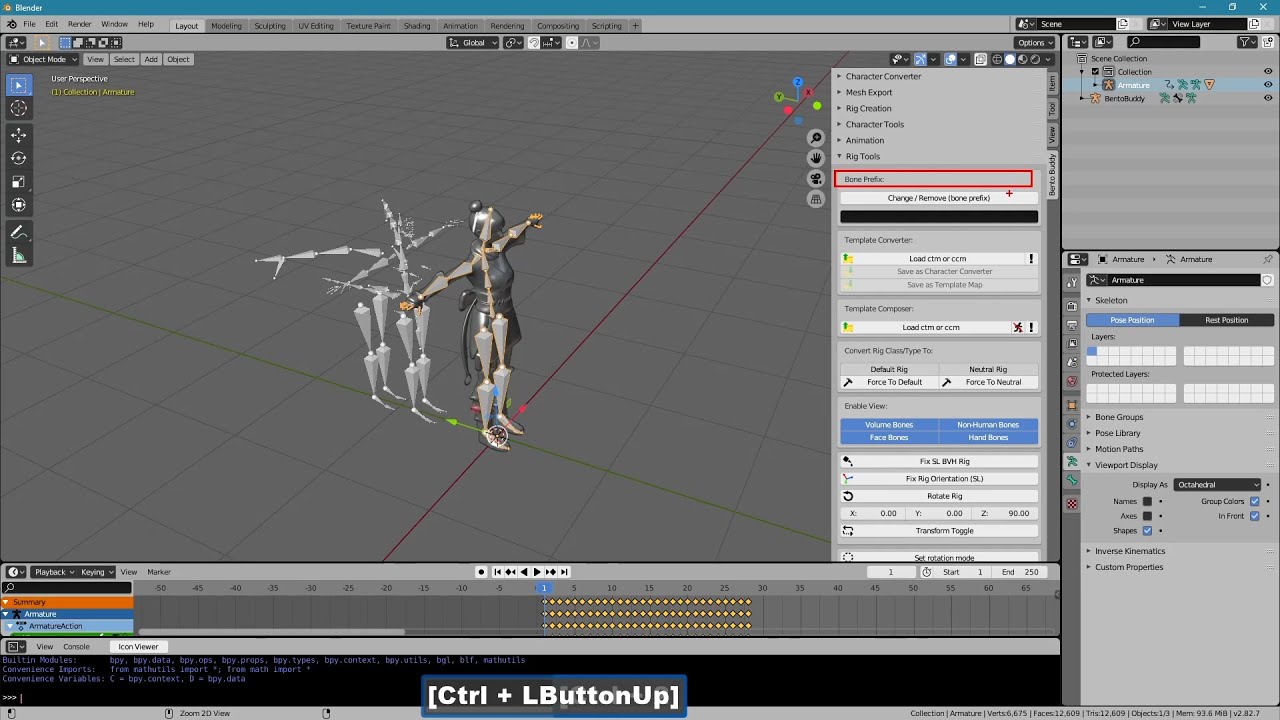This screenshot has height=720, width=1280.
Task: Expand the Bone Groups section
Action: 1119,417
